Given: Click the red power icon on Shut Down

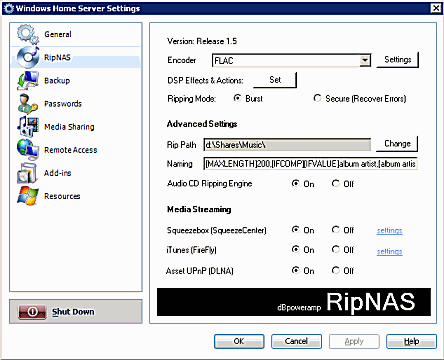Looking at the screenshot, I should click(x=32, y=312).
